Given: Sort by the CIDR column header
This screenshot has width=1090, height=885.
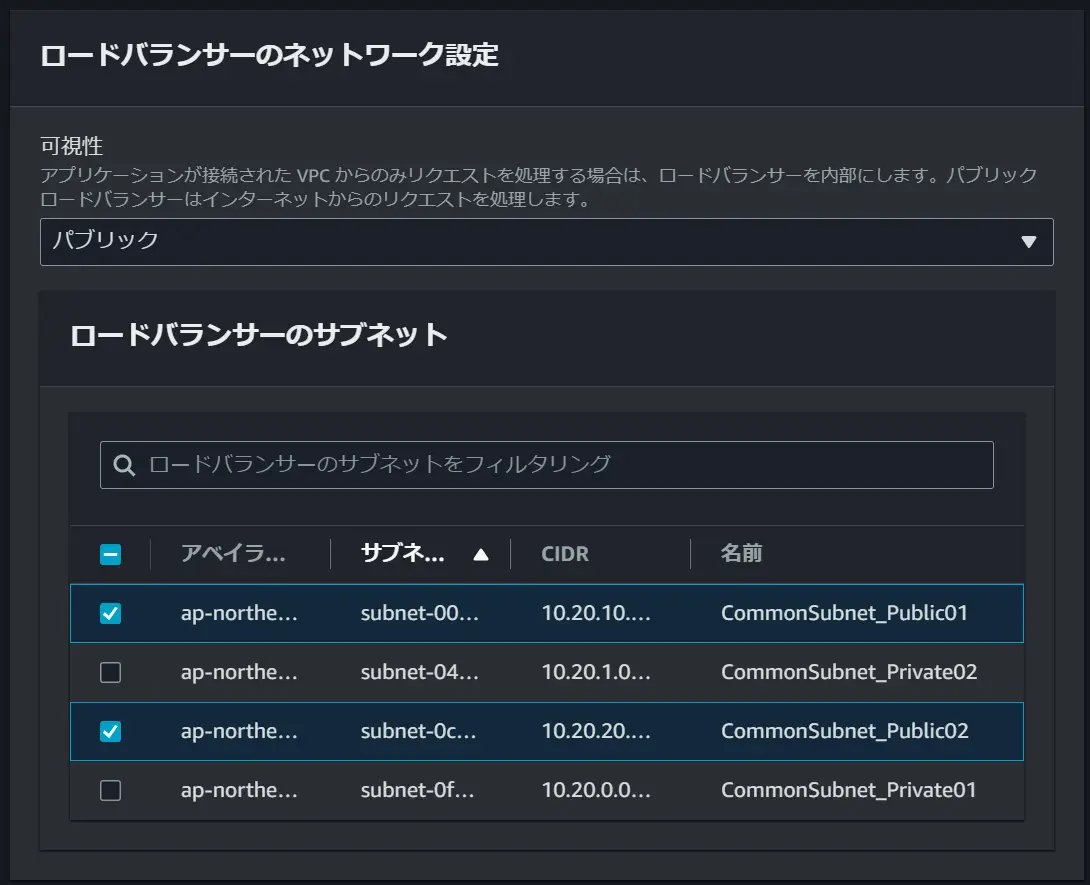Looking at the screenshot, I should tap(564, 554).
